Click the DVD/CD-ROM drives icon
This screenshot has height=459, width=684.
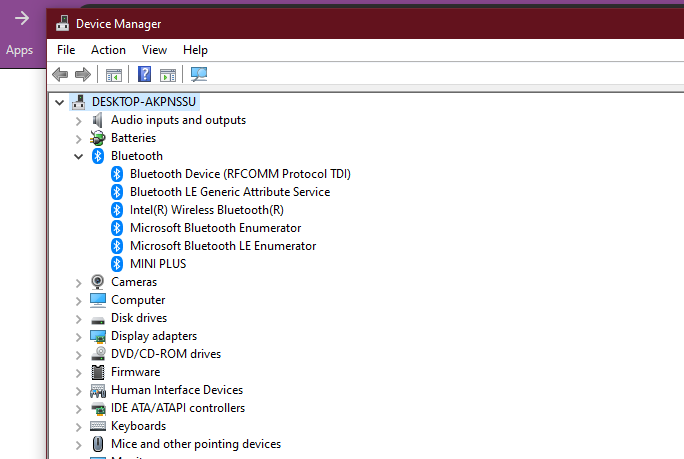(98, 354)
